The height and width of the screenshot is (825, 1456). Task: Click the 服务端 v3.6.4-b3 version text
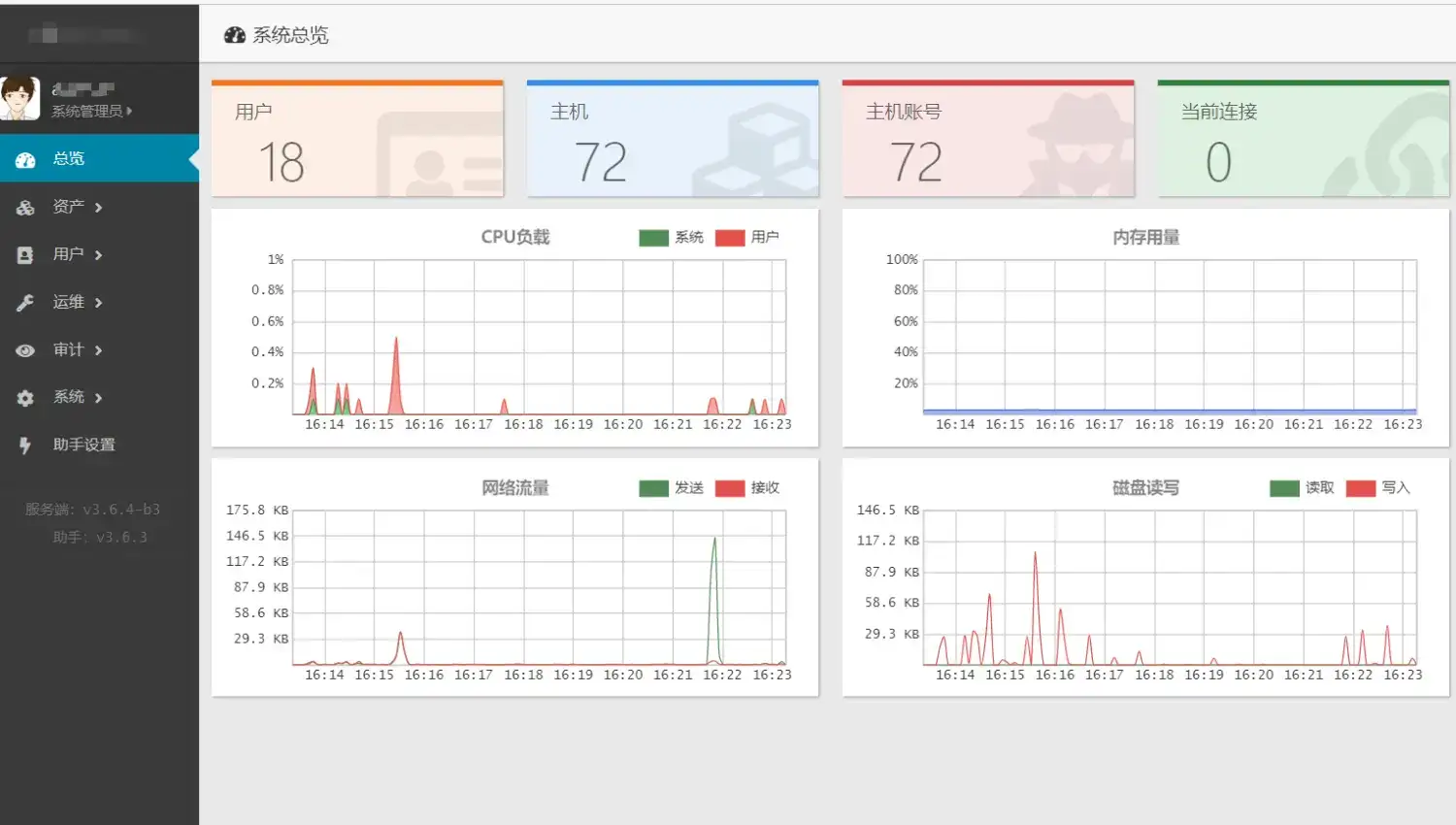[92, 509]
